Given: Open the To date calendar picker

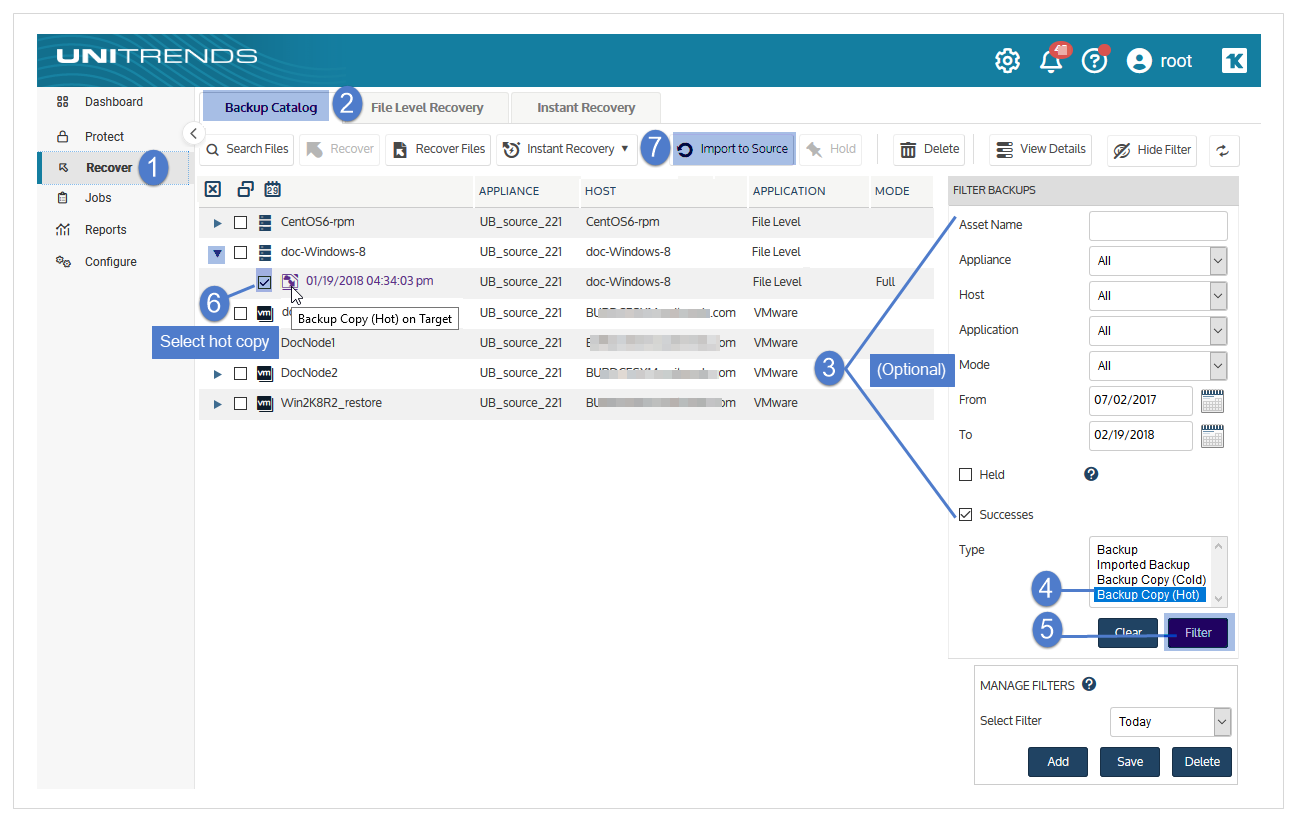Looking at the screenshot, I should point(1212,436).
